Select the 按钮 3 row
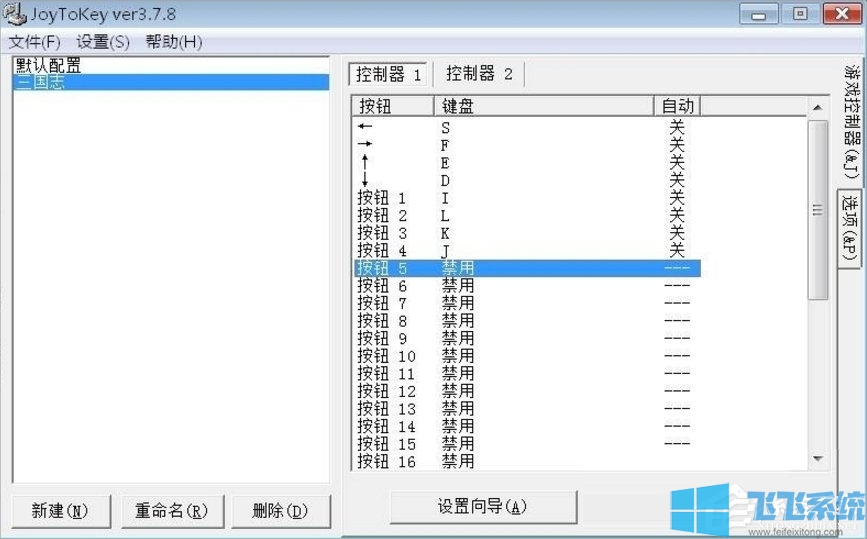Viewport: 867px width, 539px height. tap(526, 233)
